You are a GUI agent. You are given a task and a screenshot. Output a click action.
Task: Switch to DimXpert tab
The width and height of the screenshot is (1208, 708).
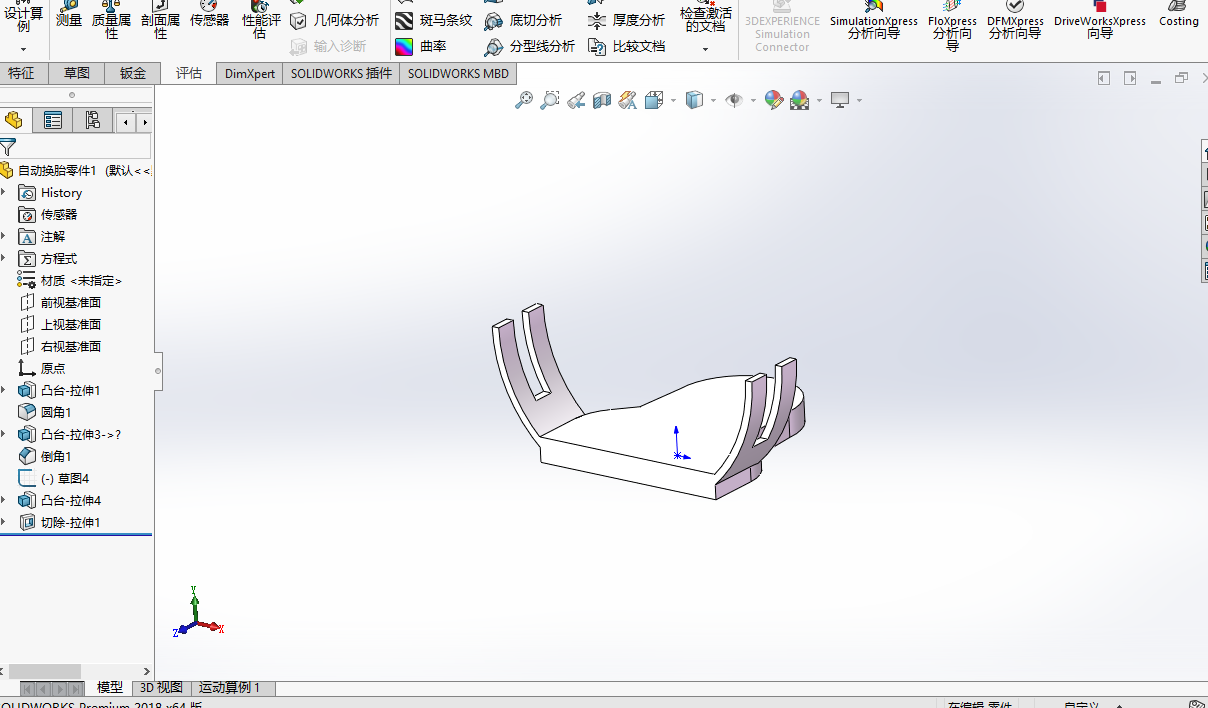[250, 73]
